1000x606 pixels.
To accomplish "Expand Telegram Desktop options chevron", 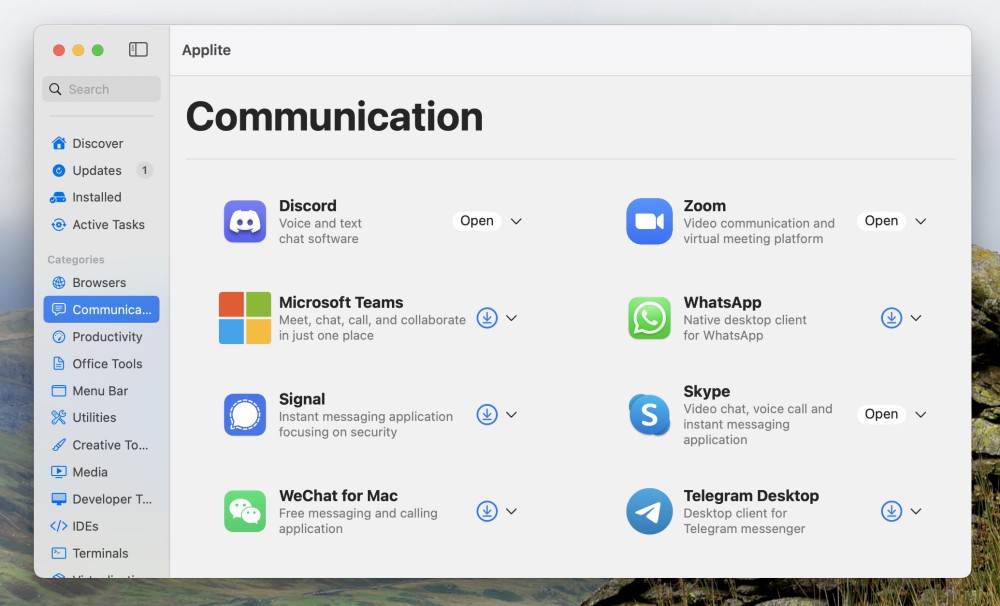I will (x=916, y=511).
